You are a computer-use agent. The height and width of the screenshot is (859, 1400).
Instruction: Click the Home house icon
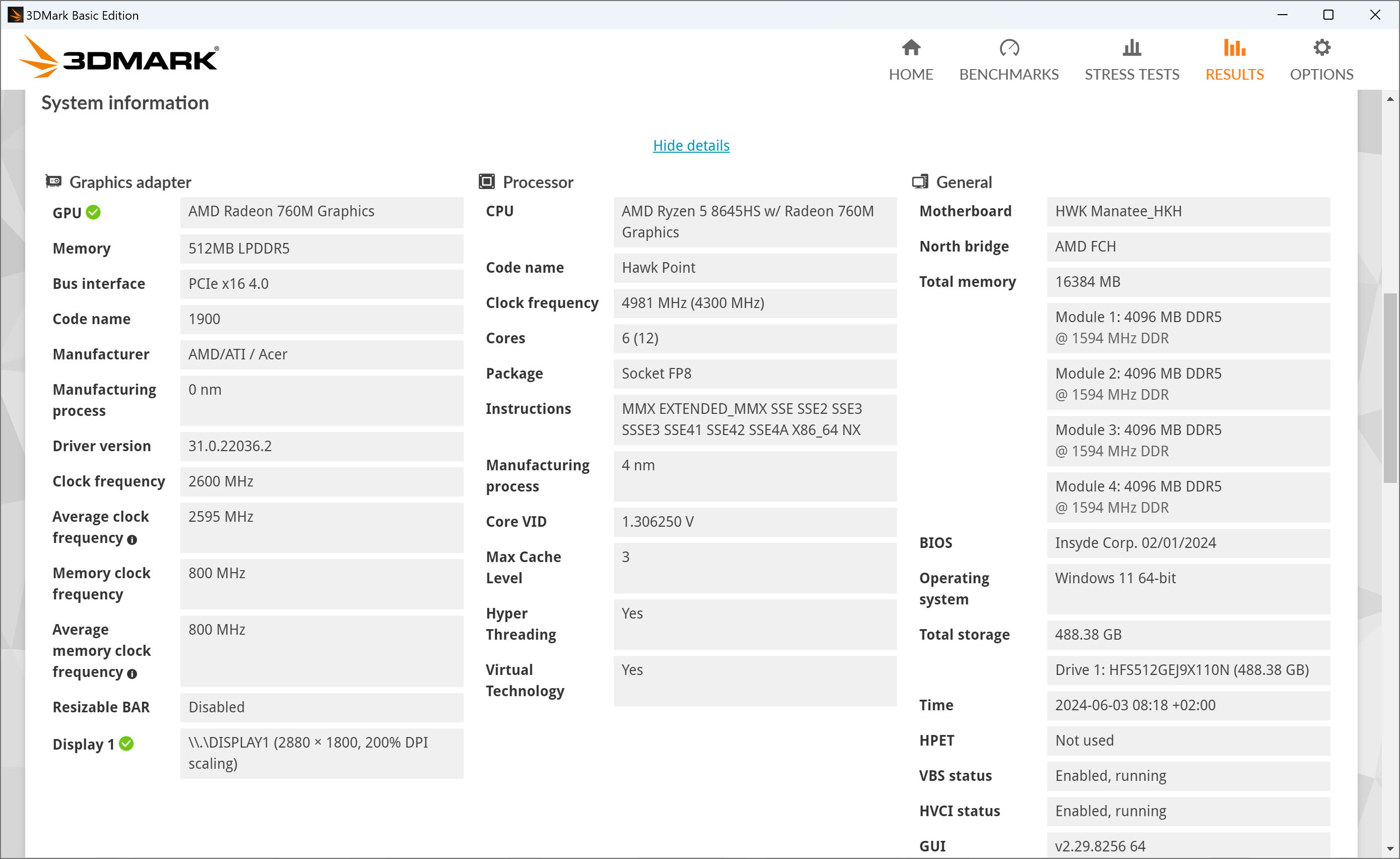click(911, 47)
